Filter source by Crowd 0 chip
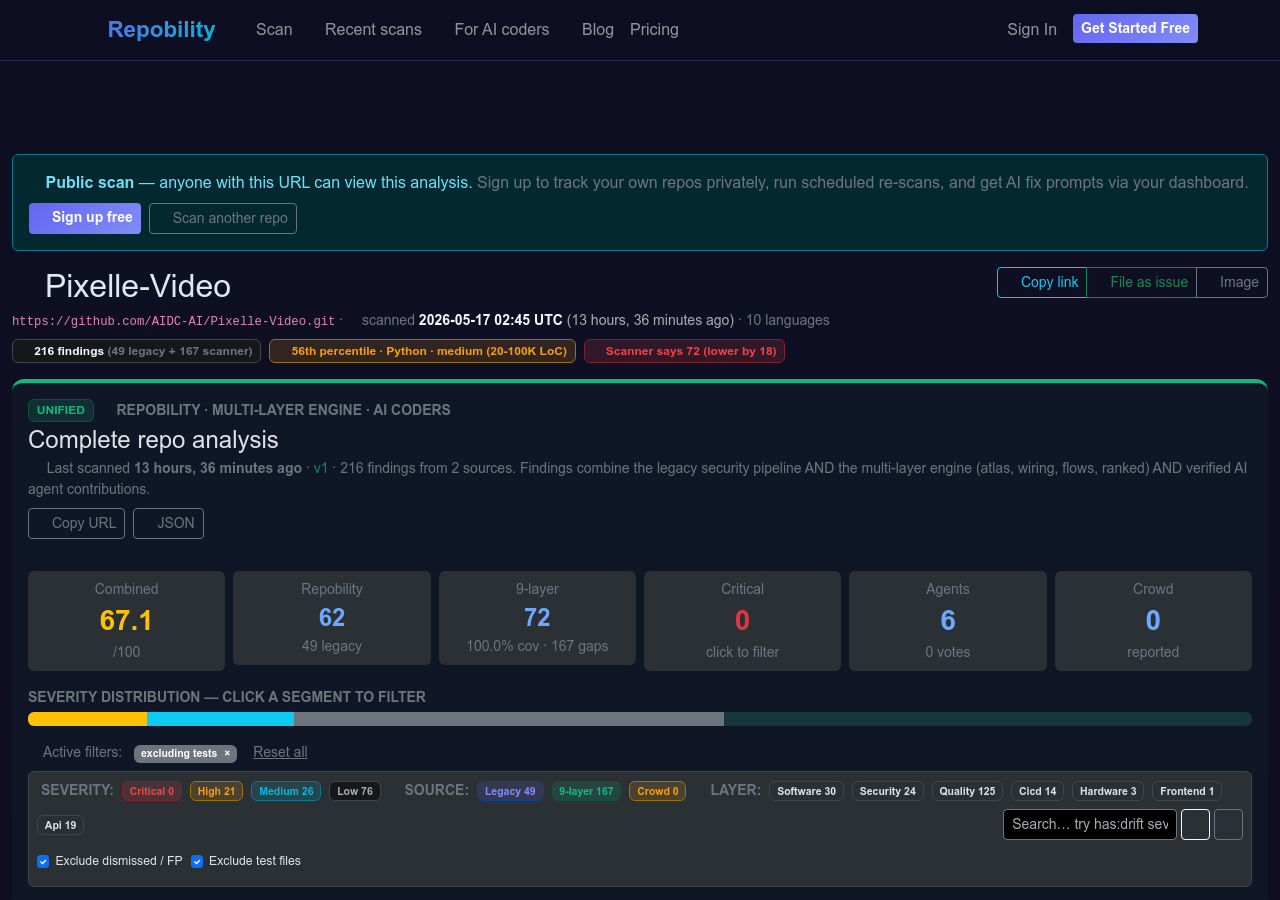This screenshot has width=1280, height=900. pos(658,791)
